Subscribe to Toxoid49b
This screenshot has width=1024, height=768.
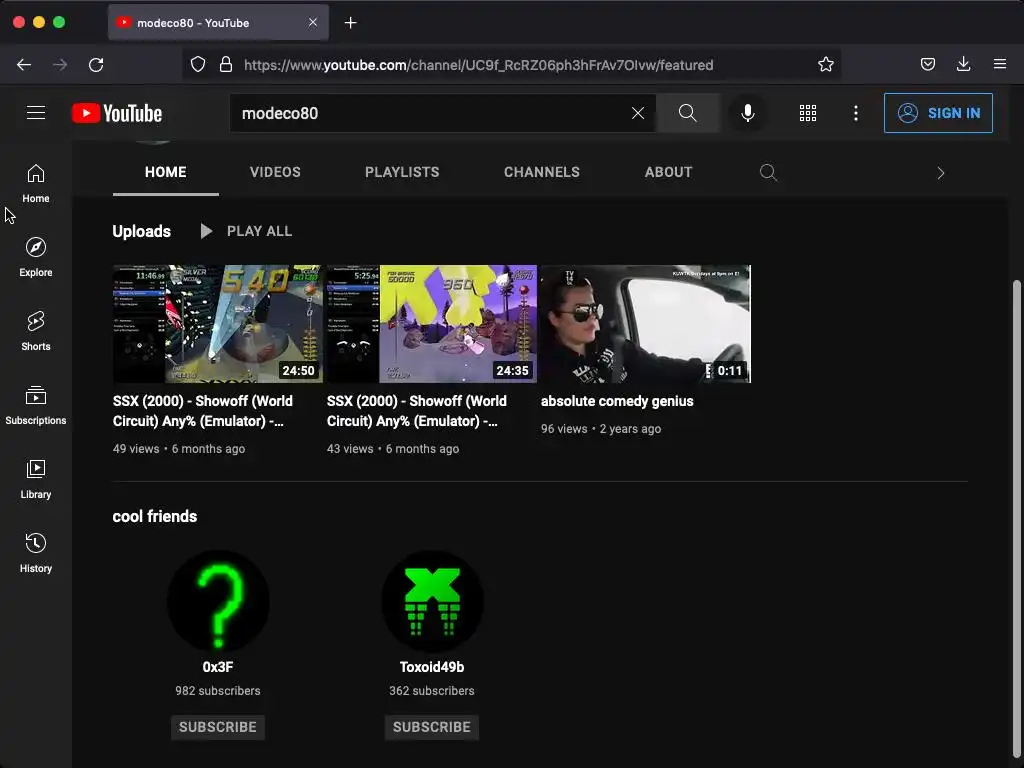click(x=432, y=727)
